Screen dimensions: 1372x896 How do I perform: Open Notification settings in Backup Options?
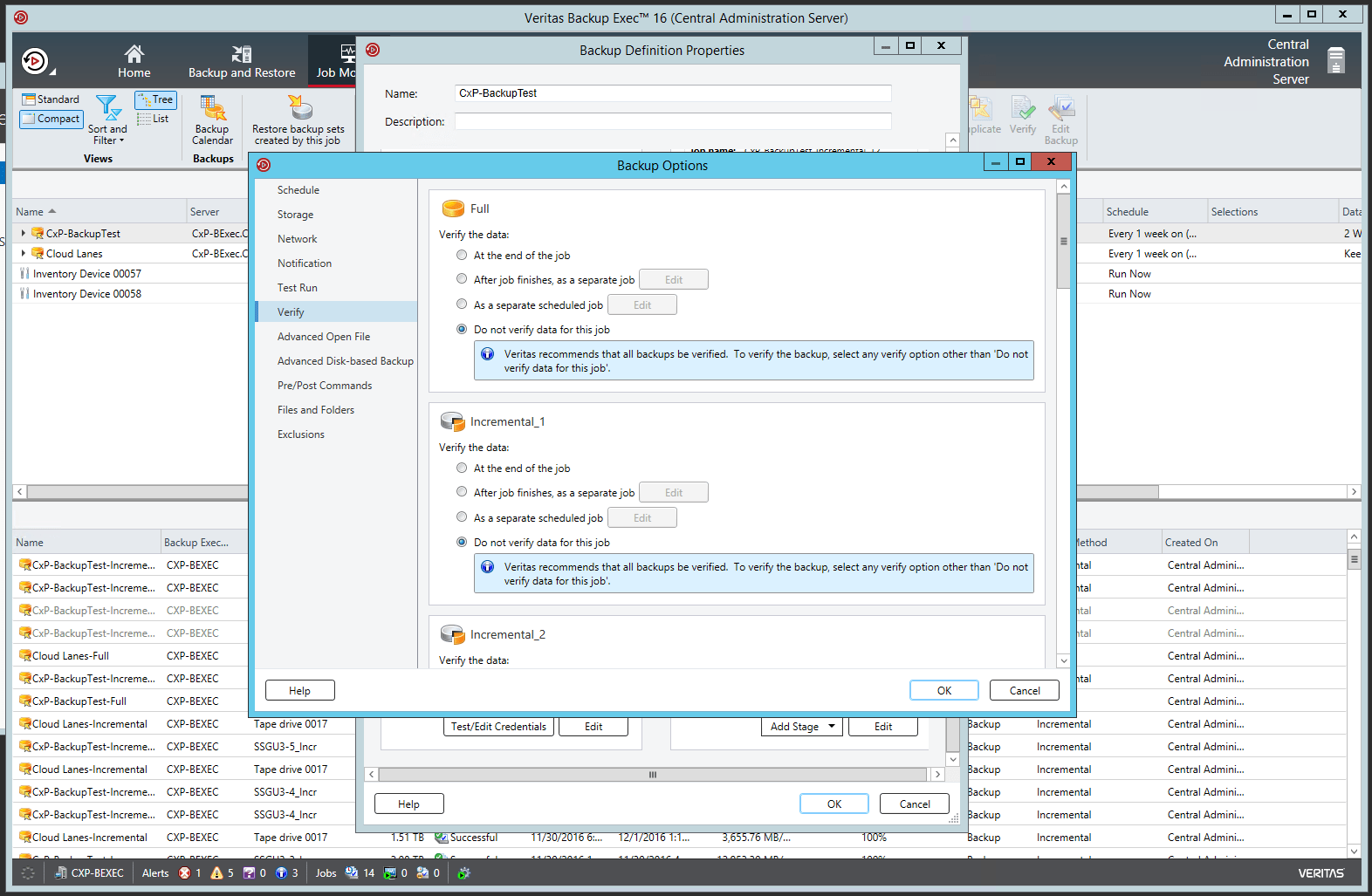tap(336, 263)
